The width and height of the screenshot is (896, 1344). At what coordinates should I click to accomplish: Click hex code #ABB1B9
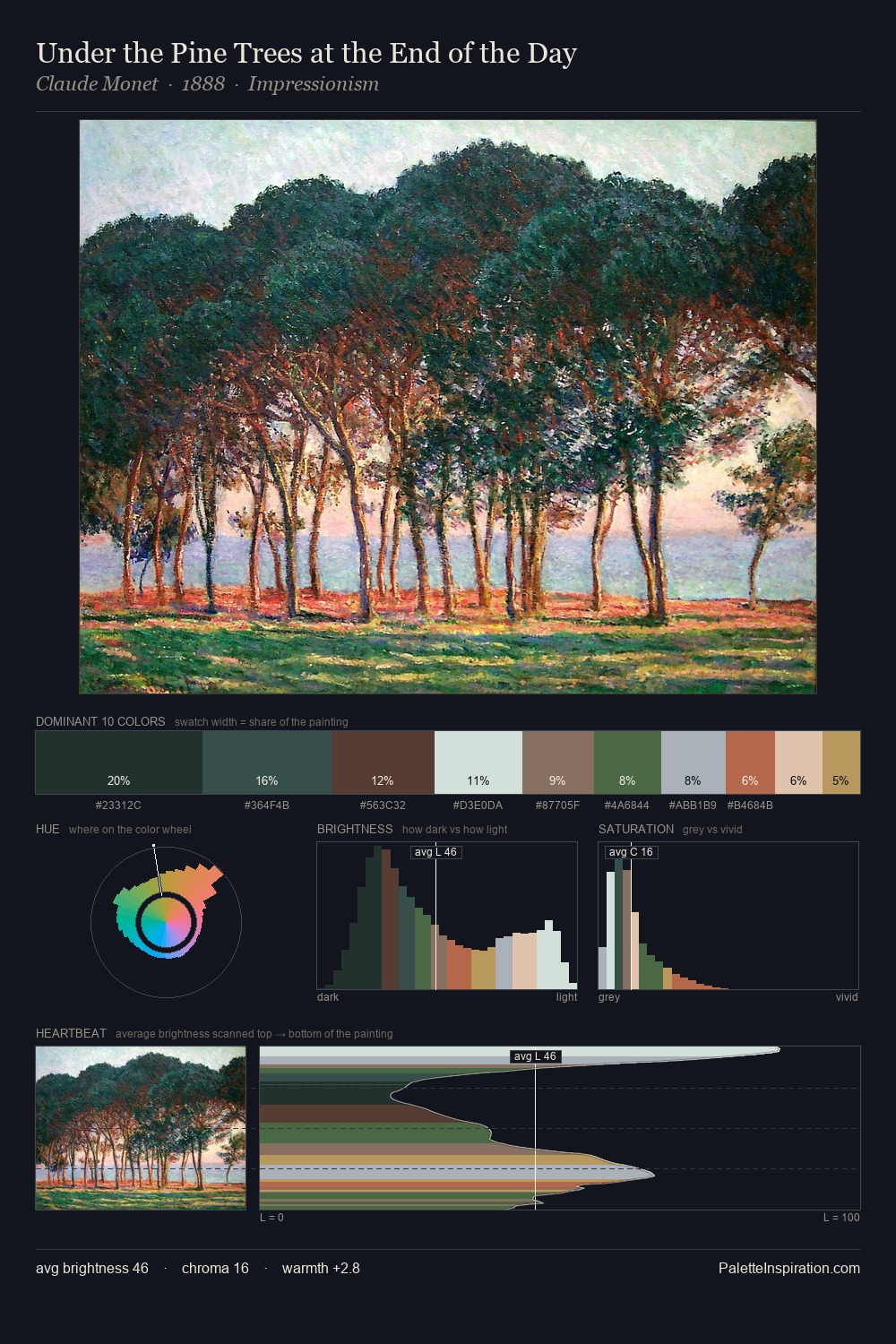coord(693,806)
